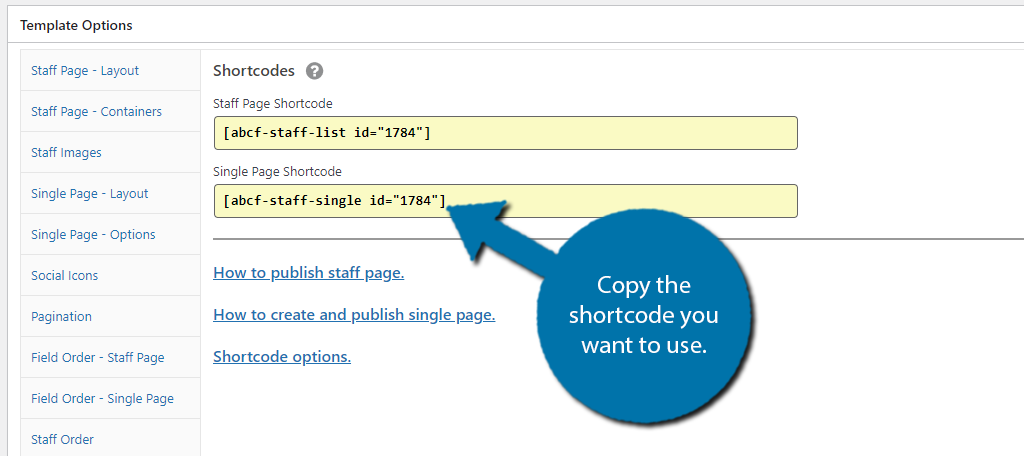Select the Pagination tab
The width and height of the screenshot is (1024, 456).
pyautogui.click(x=110, y=317)
